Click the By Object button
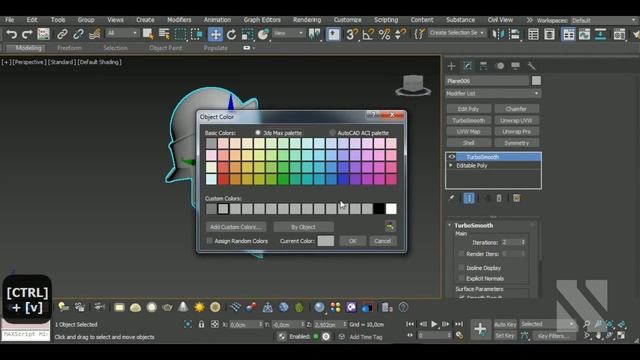640x360 pixels. 303,227
